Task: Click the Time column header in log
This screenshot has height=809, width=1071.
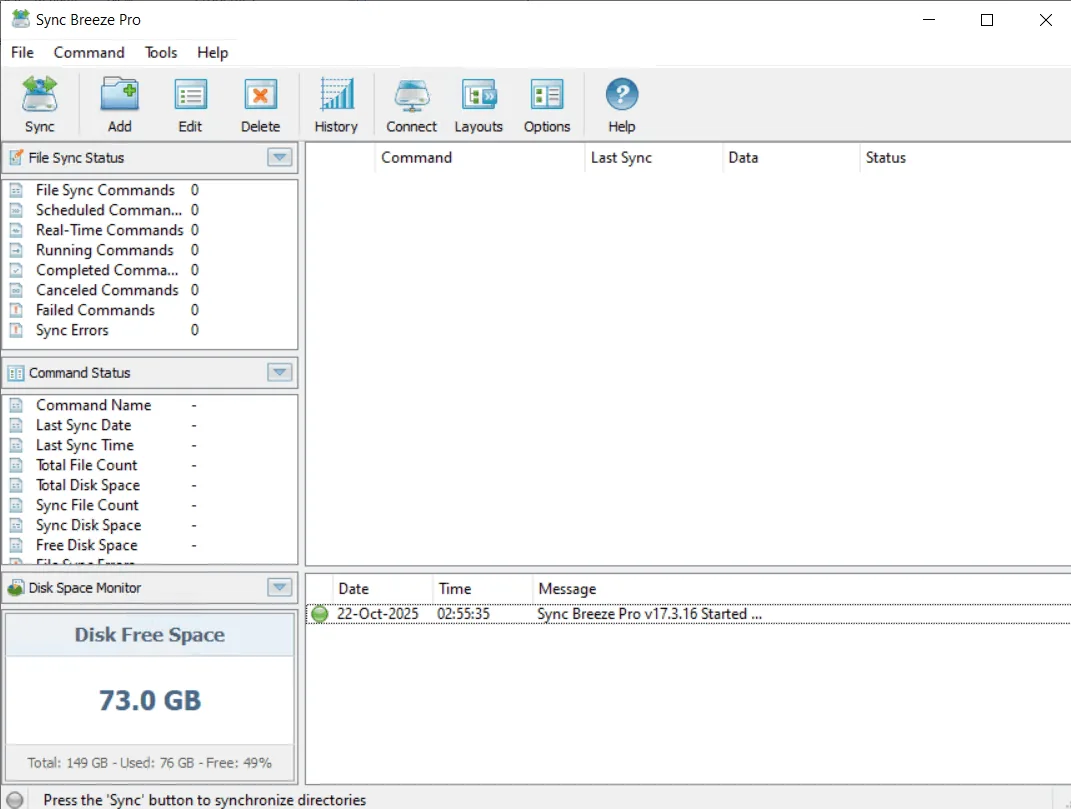Action: click(482, 589)
